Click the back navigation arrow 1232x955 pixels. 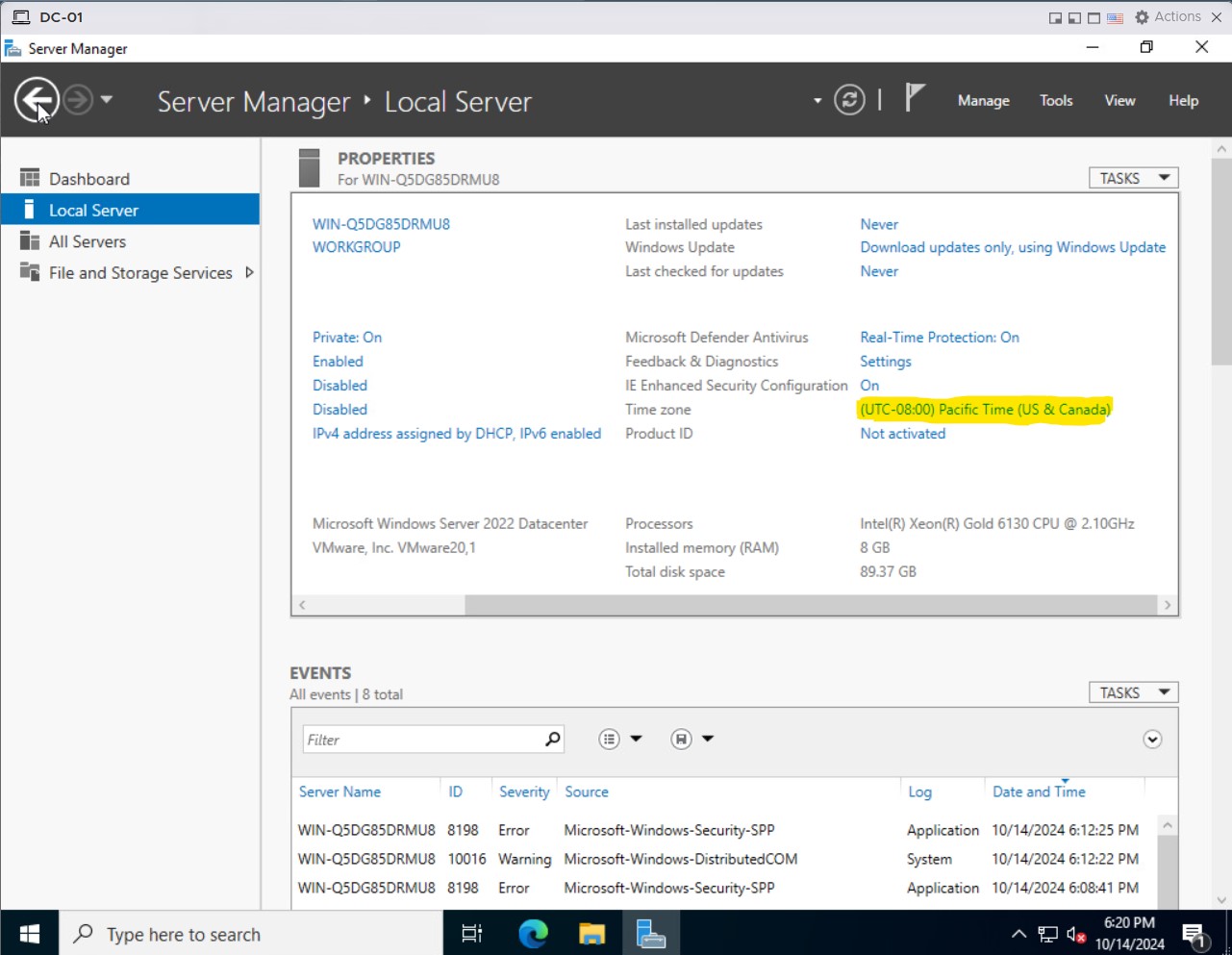pyautogui.click(x=37, y=100)
